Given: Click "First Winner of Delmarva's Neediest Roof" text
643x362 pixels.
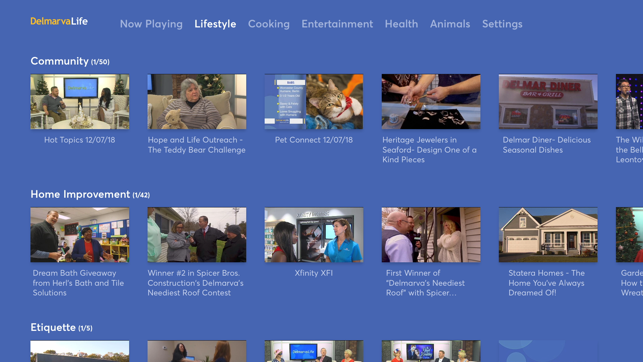Looking at the screenshot, I should tap(425, 283).
